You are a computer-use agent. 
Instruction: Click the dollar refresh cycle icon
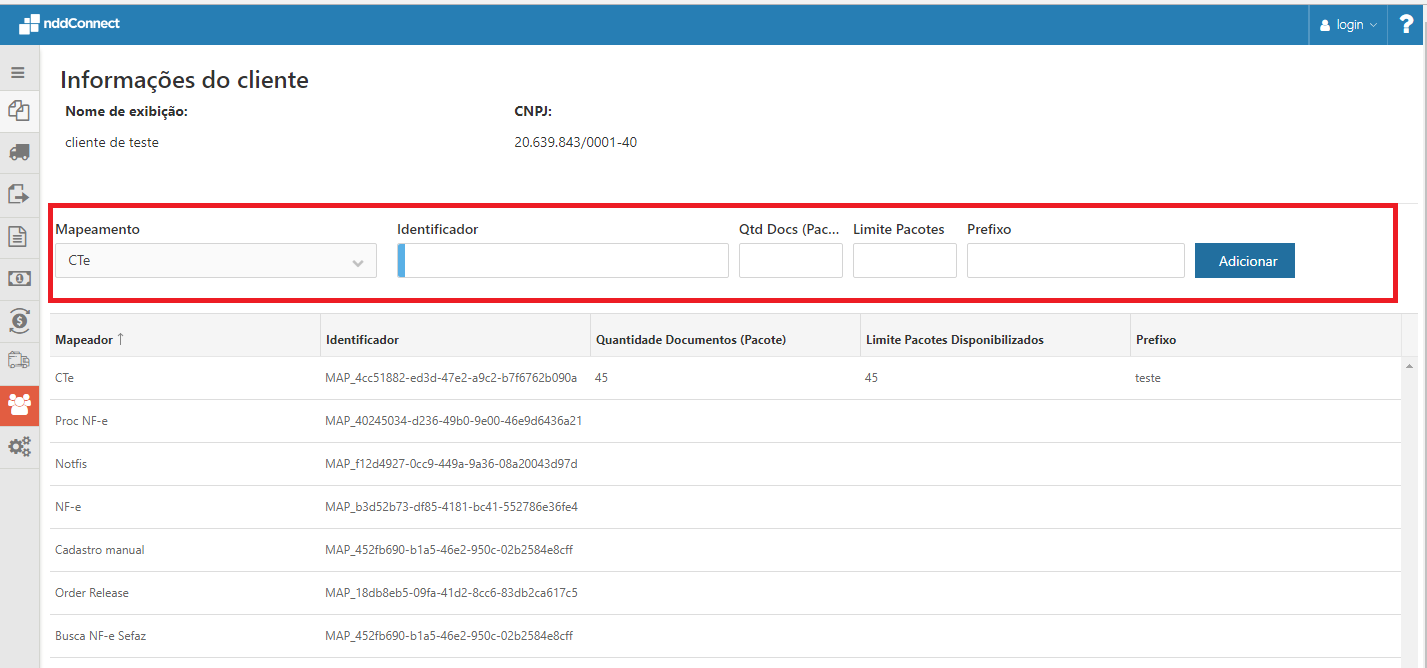tap(19, 320)
